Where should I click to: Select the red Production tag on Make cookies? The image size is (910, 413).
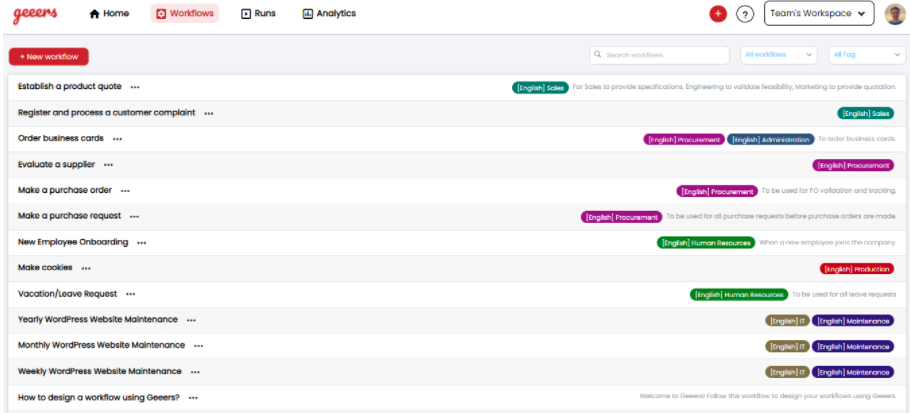coord(856,268)
